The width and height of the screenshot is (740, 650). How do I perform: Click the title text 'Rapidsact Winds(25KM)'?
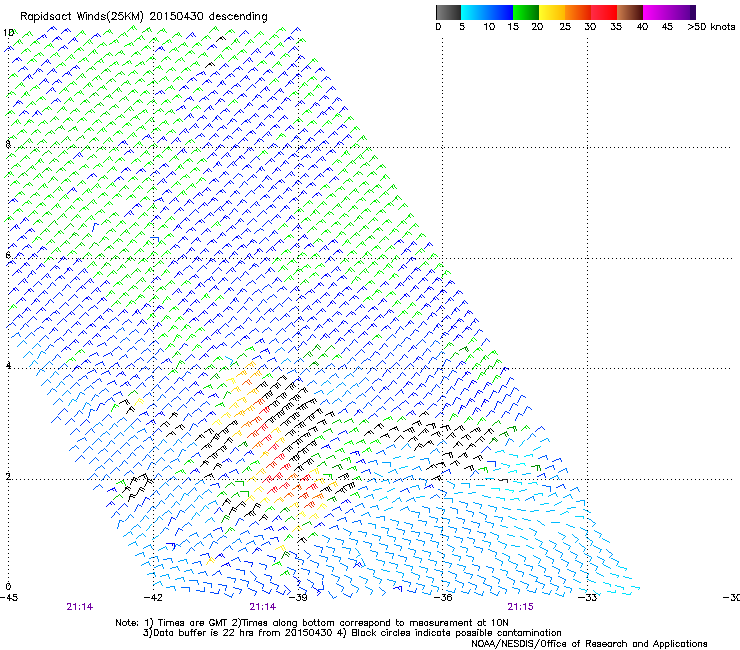[x=81, y=17]
